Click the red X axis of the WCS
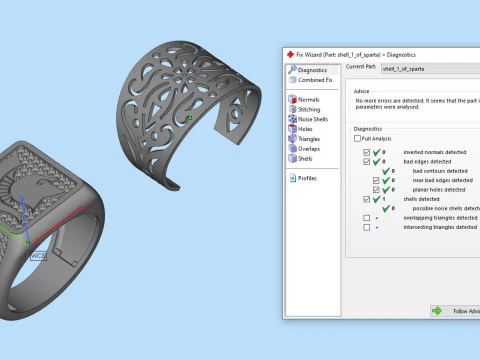Image resolution: width=480 pixels, height=360 pixels. [57, 226]
